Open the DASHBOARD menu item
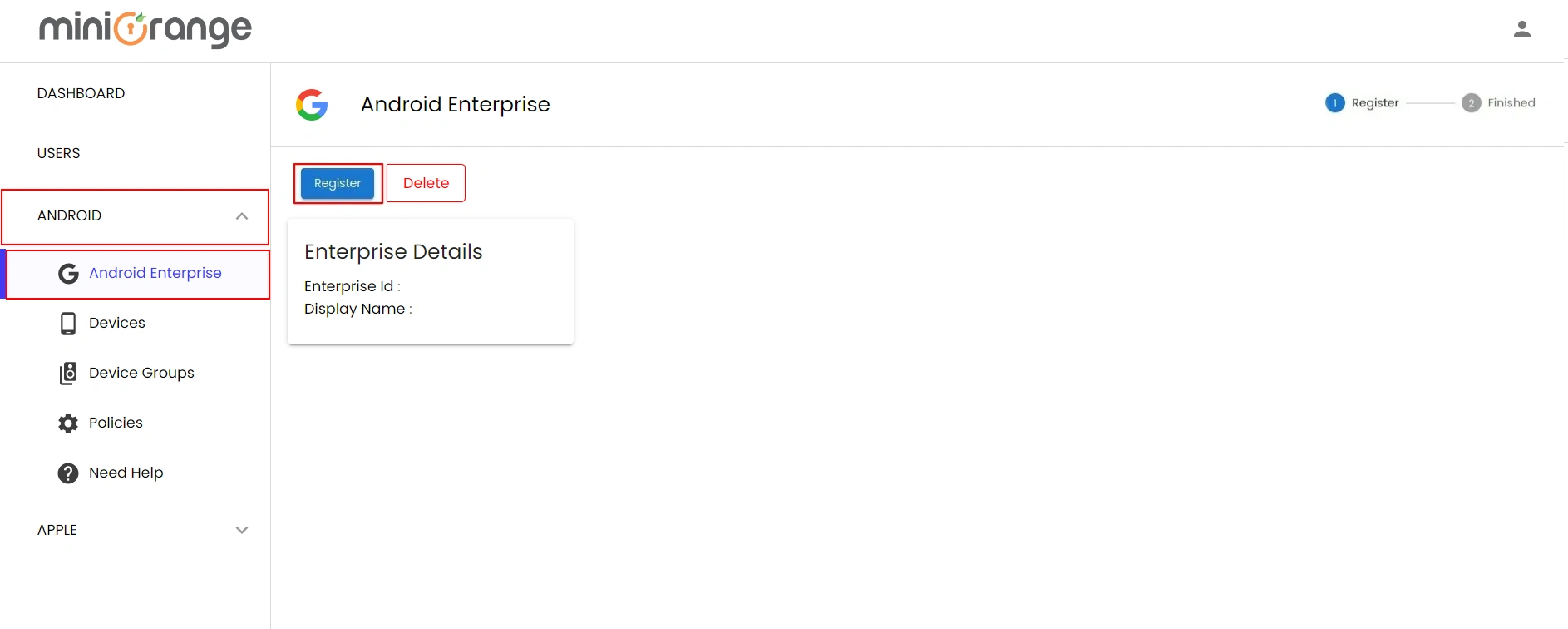This screenshot has height=629, width=1568. coord(81,93)
